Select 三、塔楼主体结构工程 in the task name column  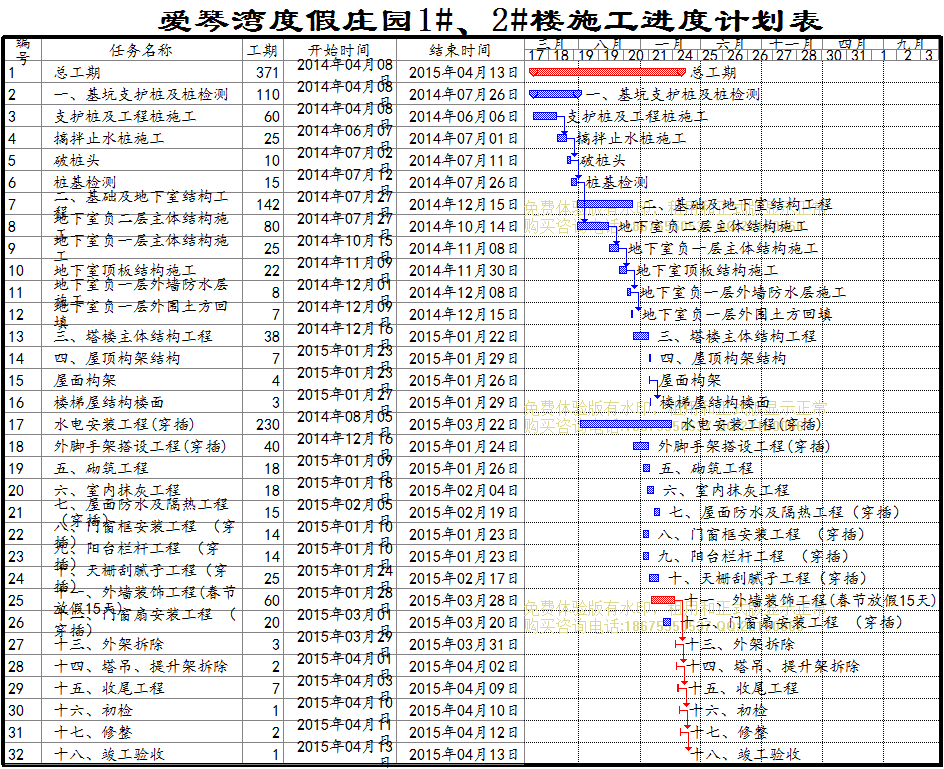[133, 337]
